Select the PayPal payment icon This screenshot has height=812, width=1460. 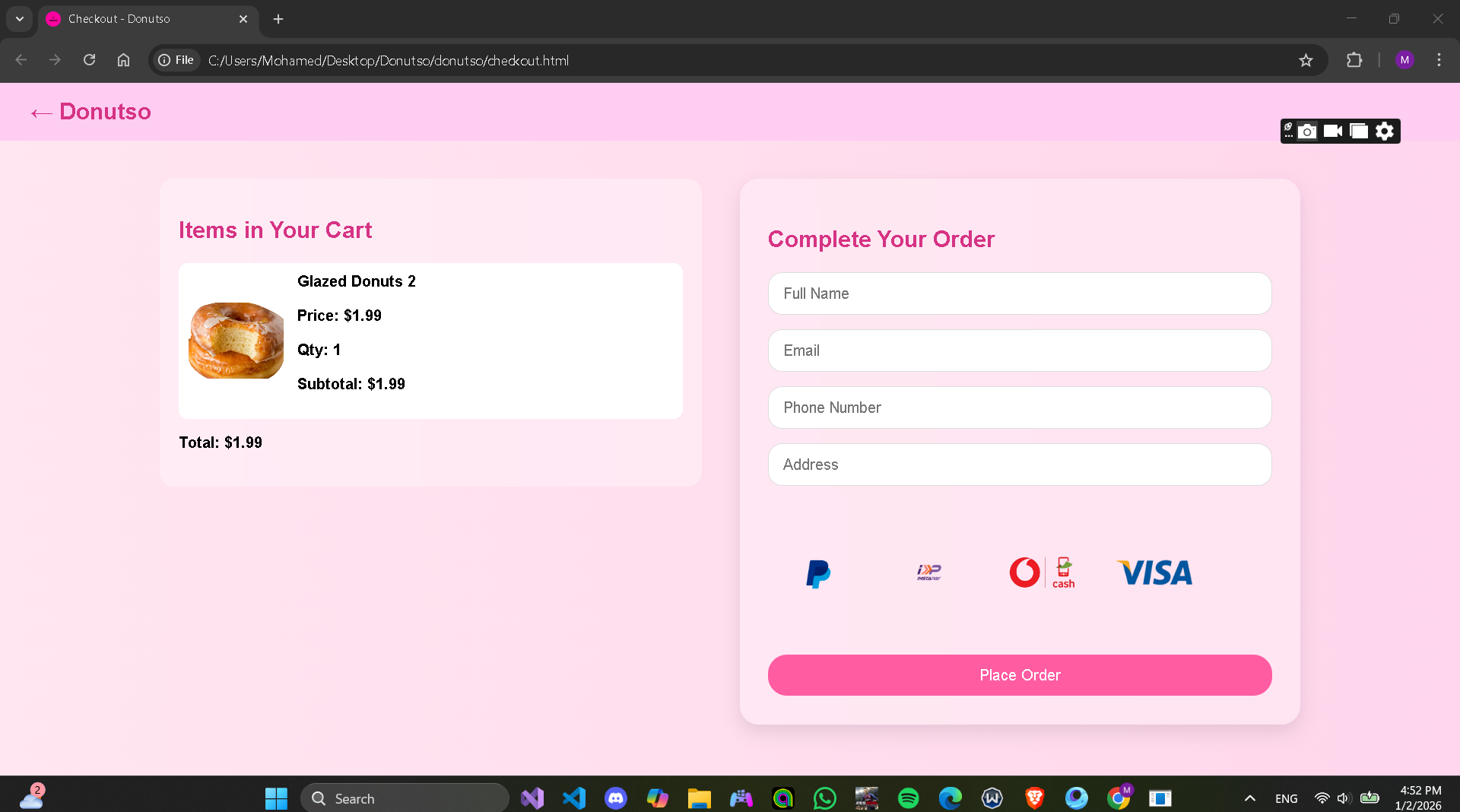pyautogui.click(x=817, y=573)
